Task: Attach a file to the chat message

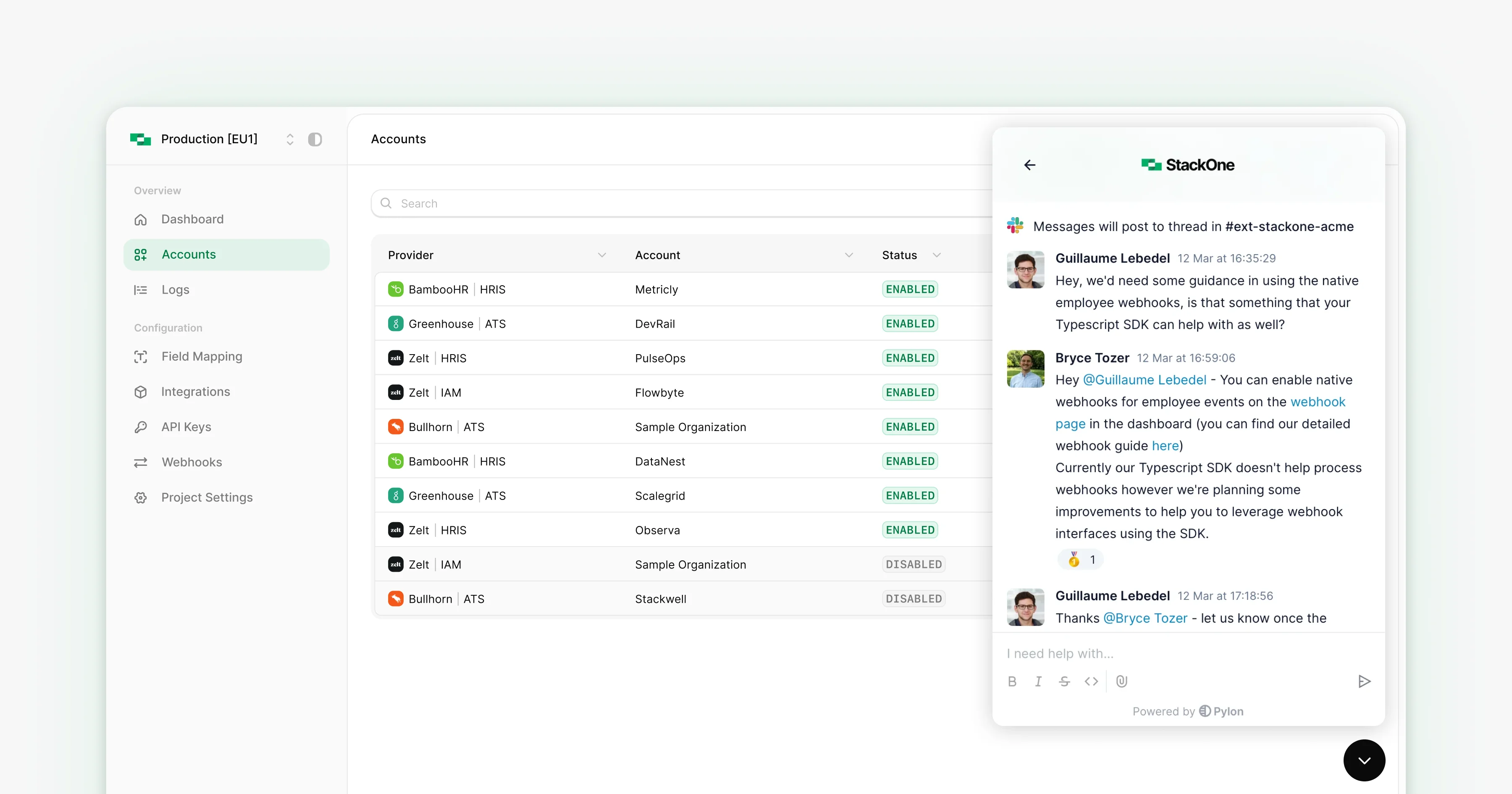Action: 1122,681
